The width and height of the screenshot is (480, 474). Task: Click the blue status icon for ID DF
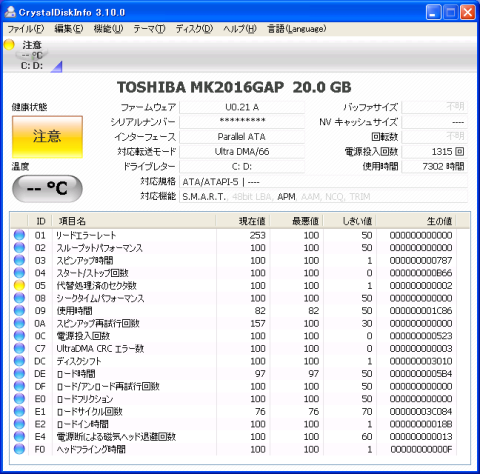pyautogui.click(x=19, y=386)
